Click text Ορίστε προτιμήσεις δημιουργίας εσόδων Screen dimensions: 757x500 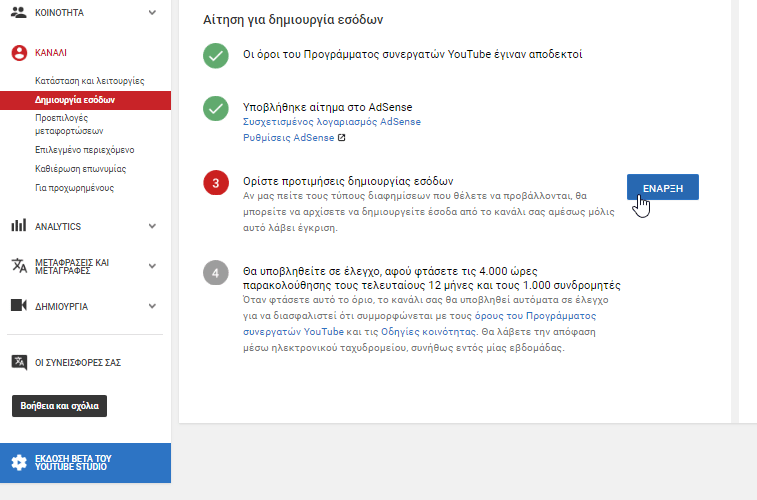(348, 181)
